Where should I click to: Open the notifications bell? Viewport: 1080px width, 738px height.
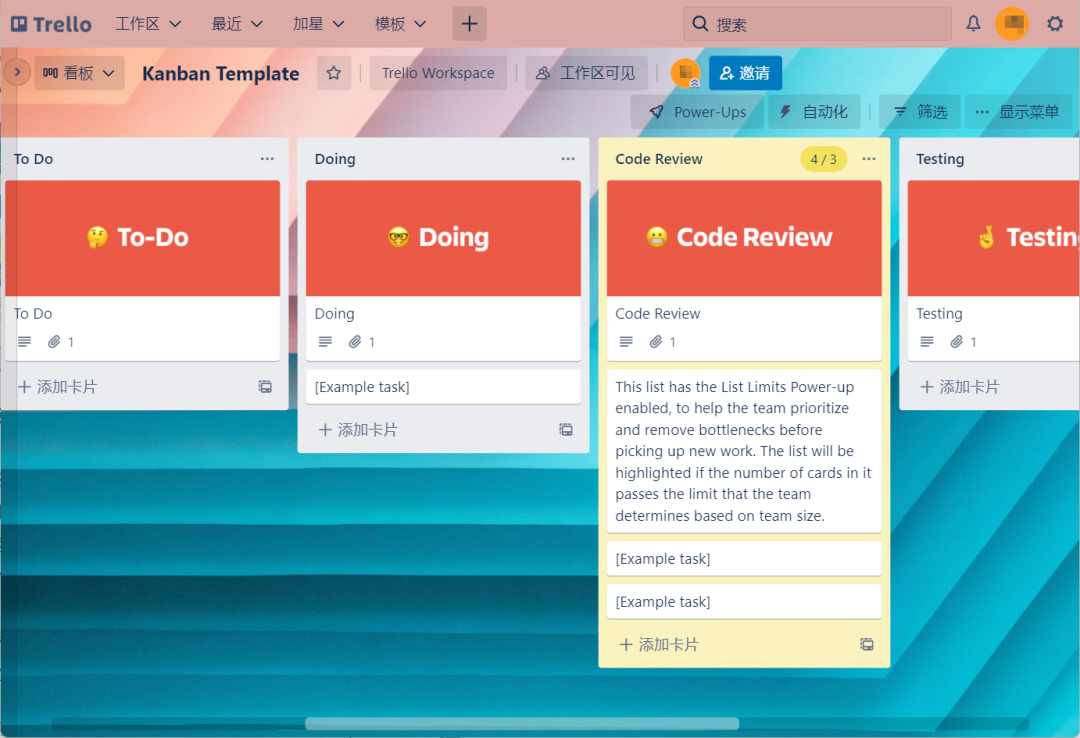pos(973,24)
